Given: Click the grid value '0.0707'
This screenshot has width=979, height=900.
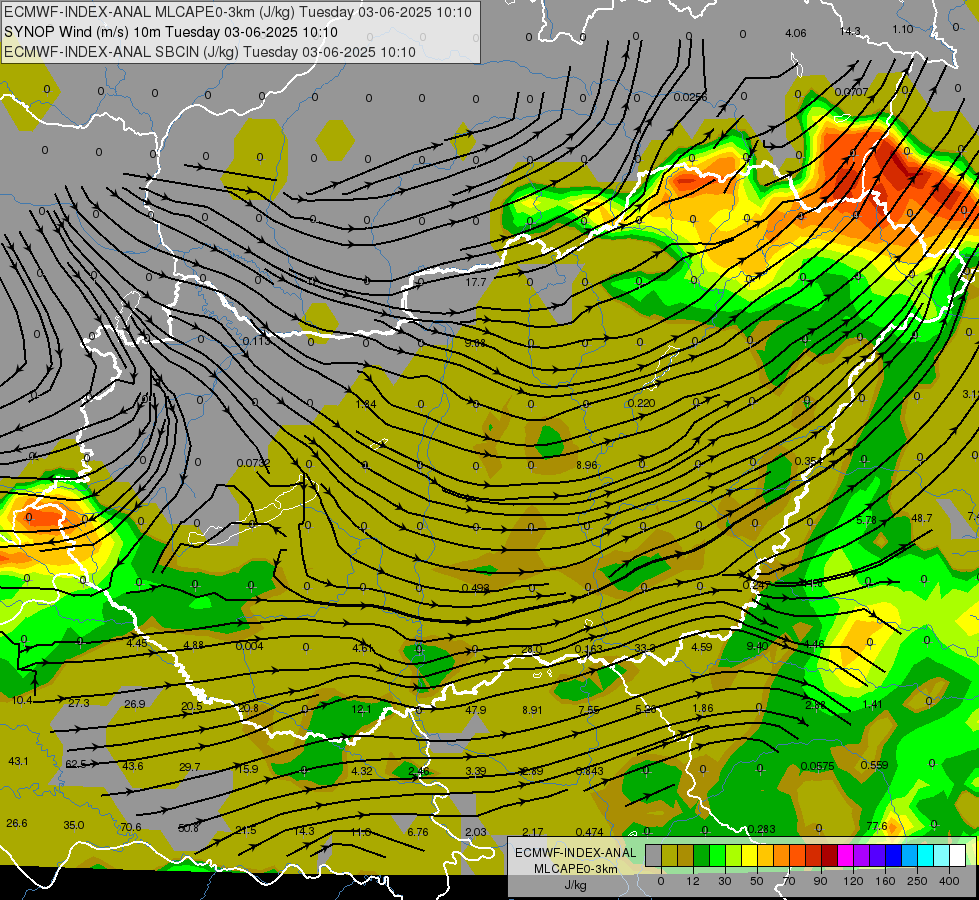Looking at the screenshot, I should (x=851, y=92).
